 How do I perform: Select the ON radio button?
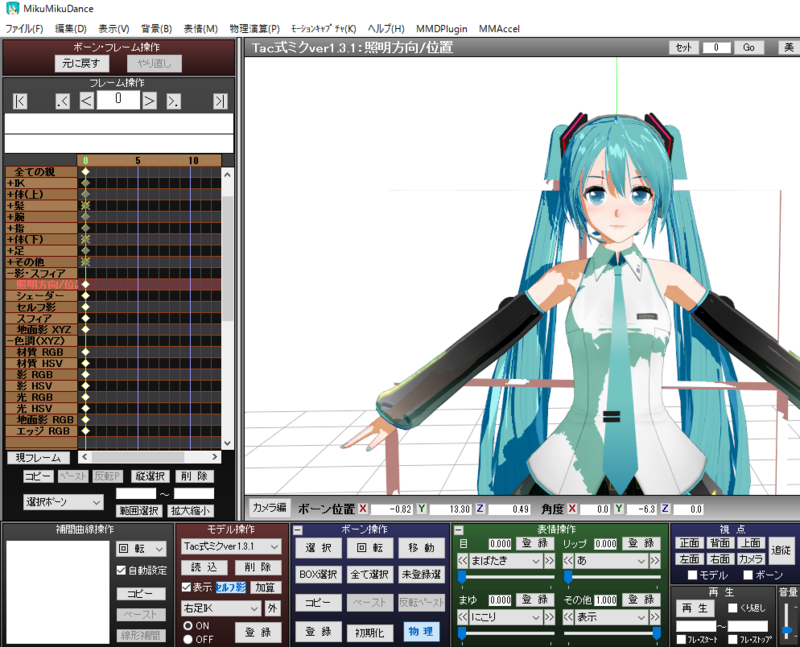click(x=188, y=626)
